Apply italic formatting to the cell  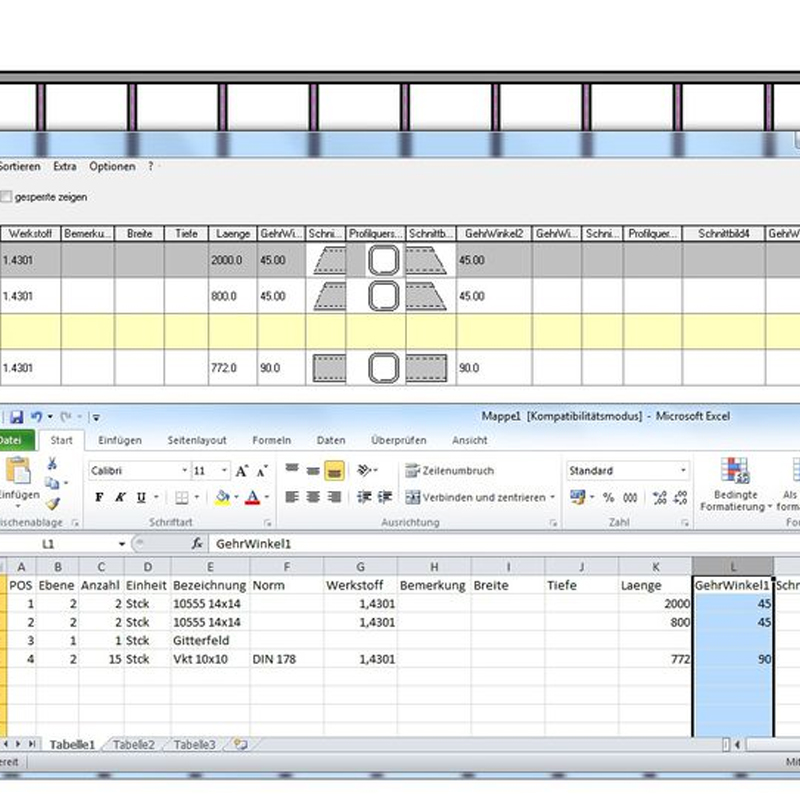[x=120, y=497]
